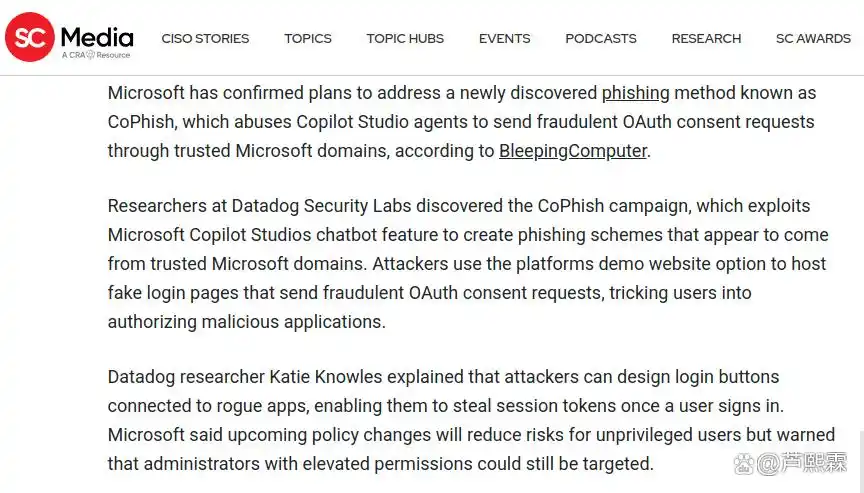Open the CISO Stories menu
The width and height of the screenshot is (864, 493).
205,39
